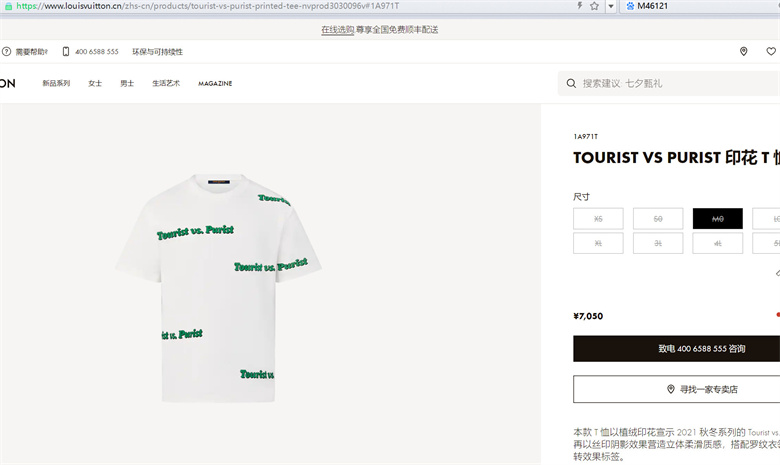Viewport: 780px width, 465px height.
Task: Open the 新品系列 menu
Action: tap(56, 84)
